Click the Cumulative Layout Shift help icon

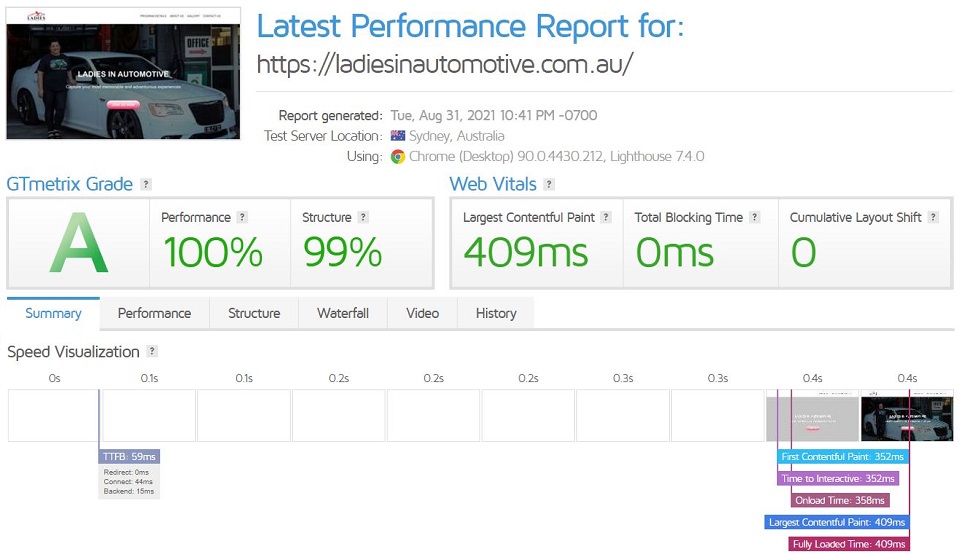click(x=933, y=217)
